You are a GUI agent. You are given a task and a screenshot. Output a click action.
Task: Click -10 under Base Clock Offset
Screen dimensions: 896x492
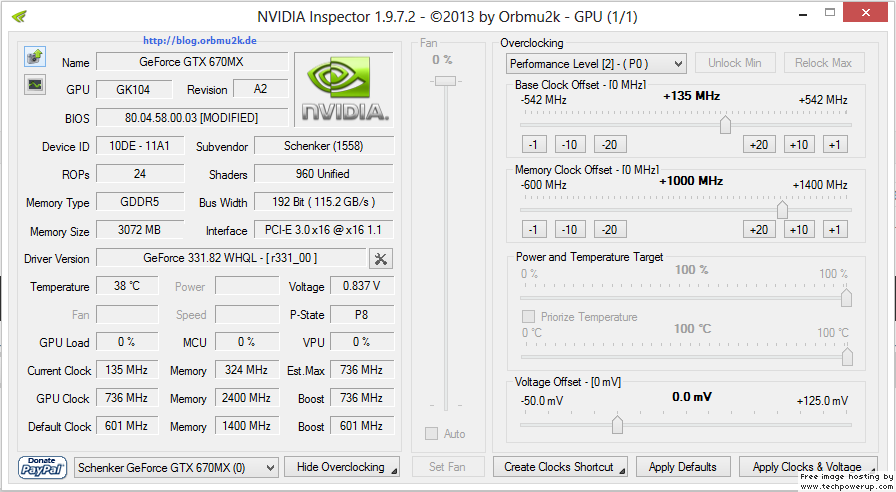click(570, 145)
